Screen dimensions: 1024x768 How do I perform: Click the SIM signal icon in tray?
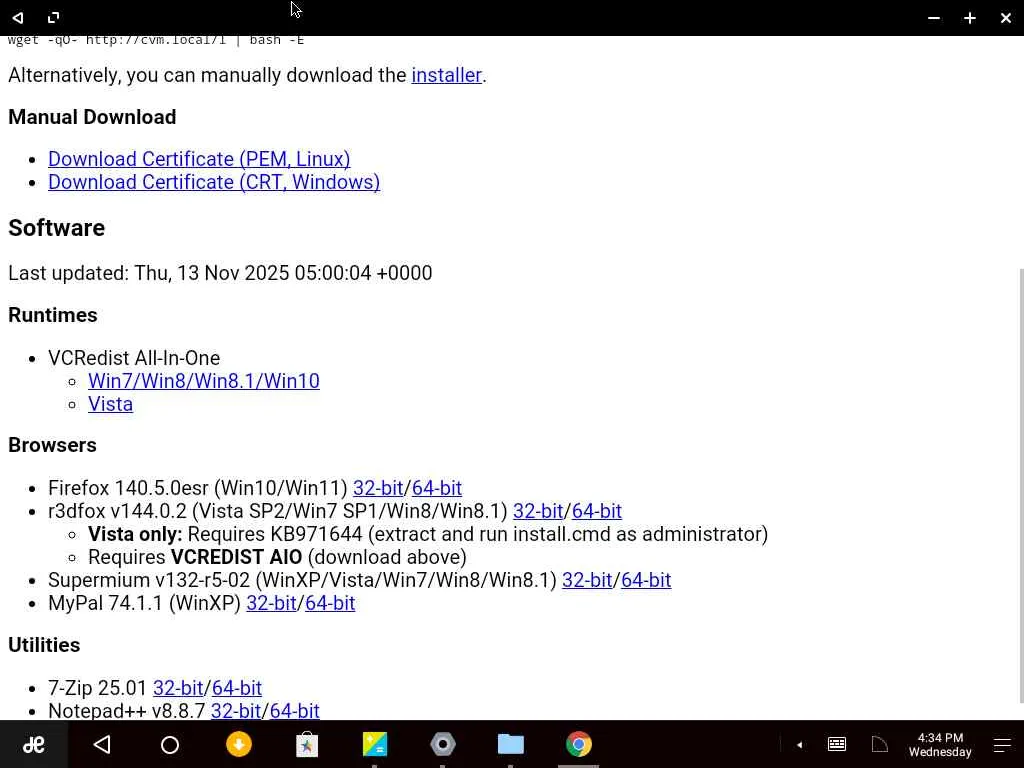pyautogui.click(x=880, y=744)
